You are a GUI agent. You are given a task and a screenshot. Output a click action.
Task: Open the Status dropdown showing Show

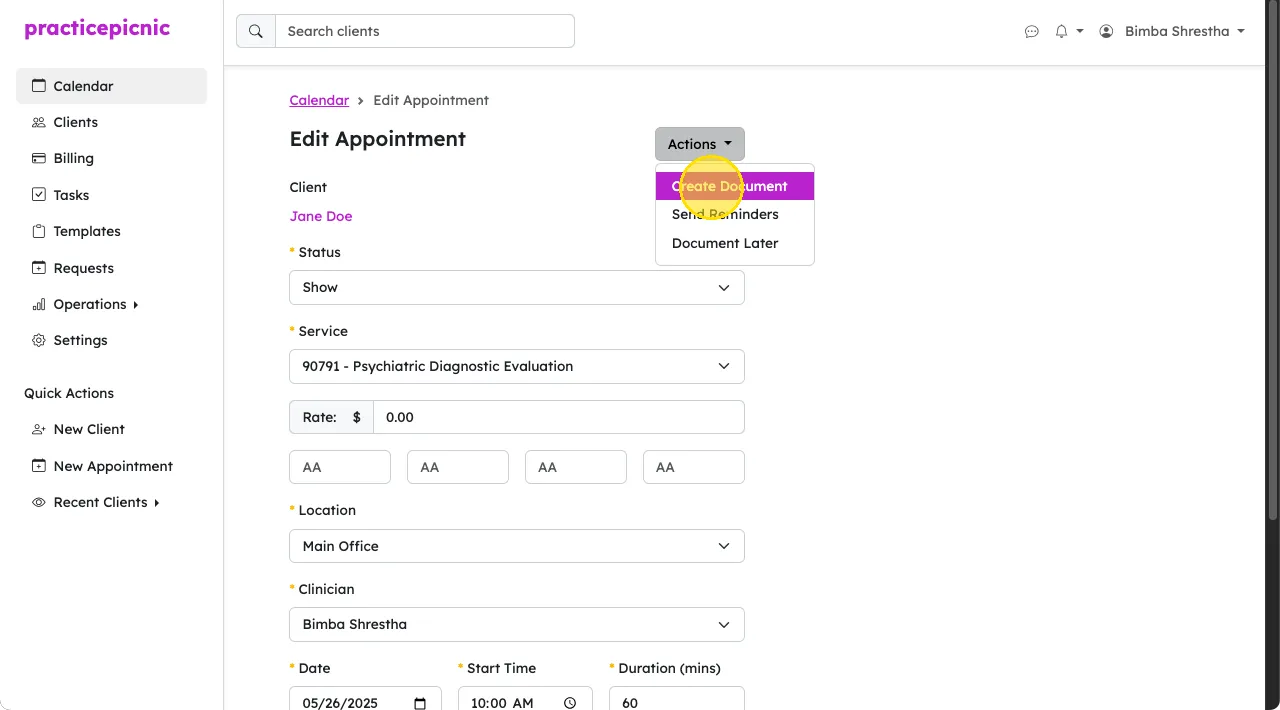517,287
